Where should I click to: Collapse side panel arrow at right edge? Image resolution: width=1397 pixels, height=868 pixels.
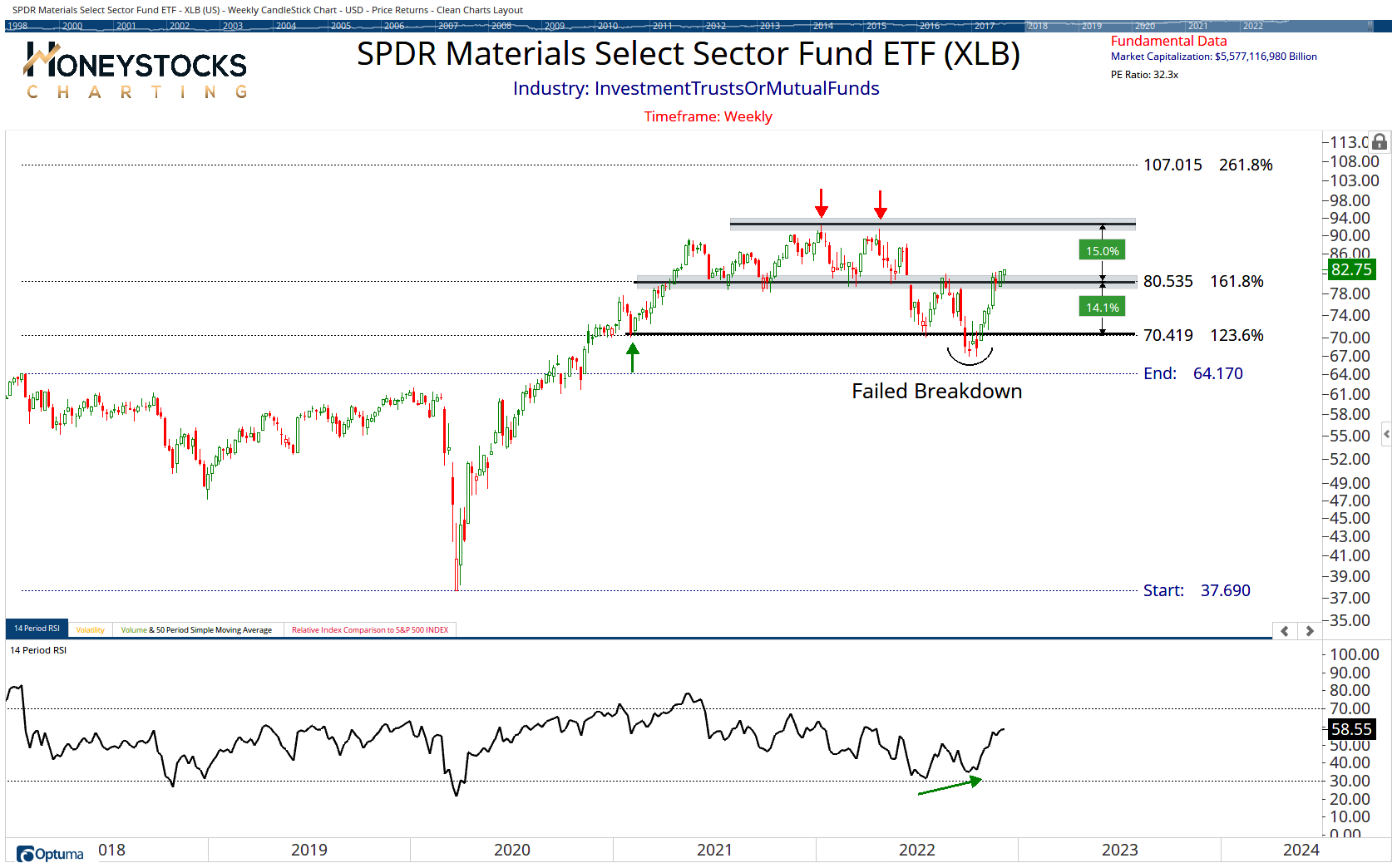1386,434
